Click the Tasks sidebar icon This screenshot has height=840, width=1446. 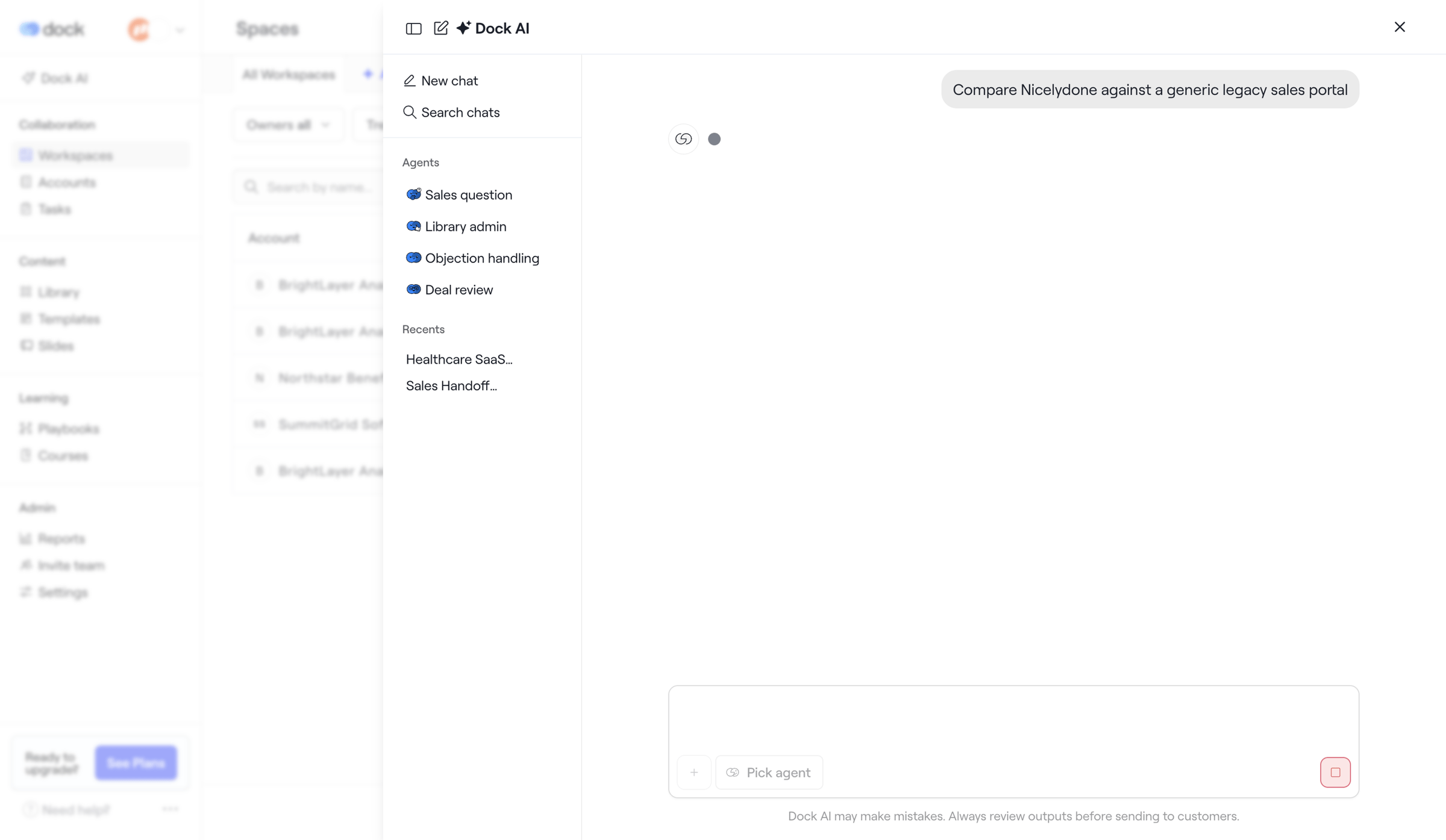26,210
